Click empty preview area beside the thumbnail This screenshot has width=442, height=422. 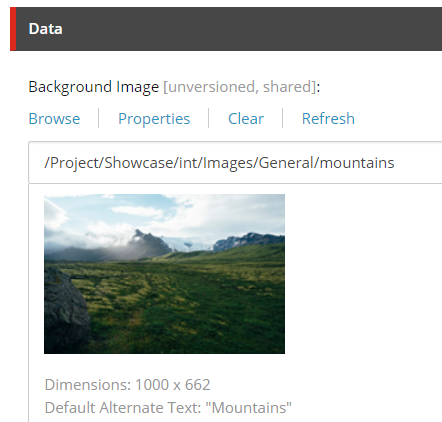(363, 273)
